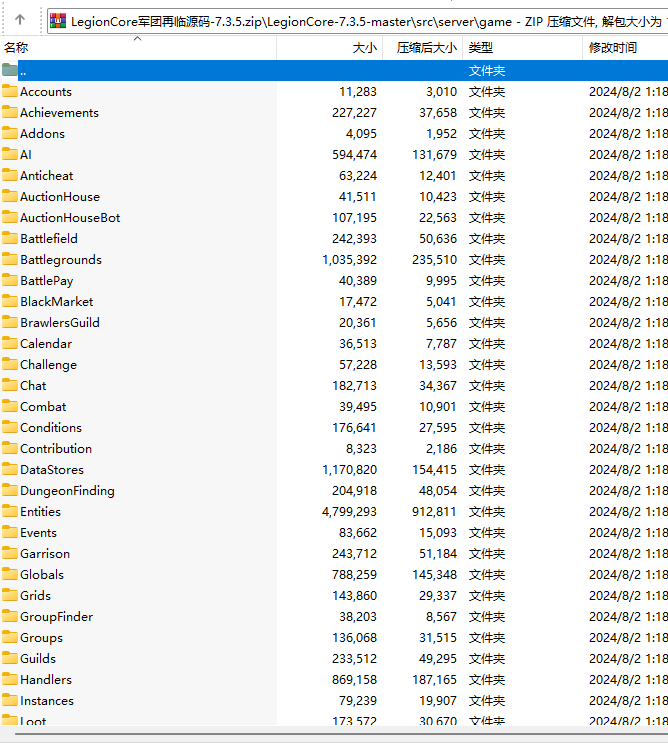Screen dimensions: 668x743
Task: Click the Calendar folder icon
Action: (9, 343)
